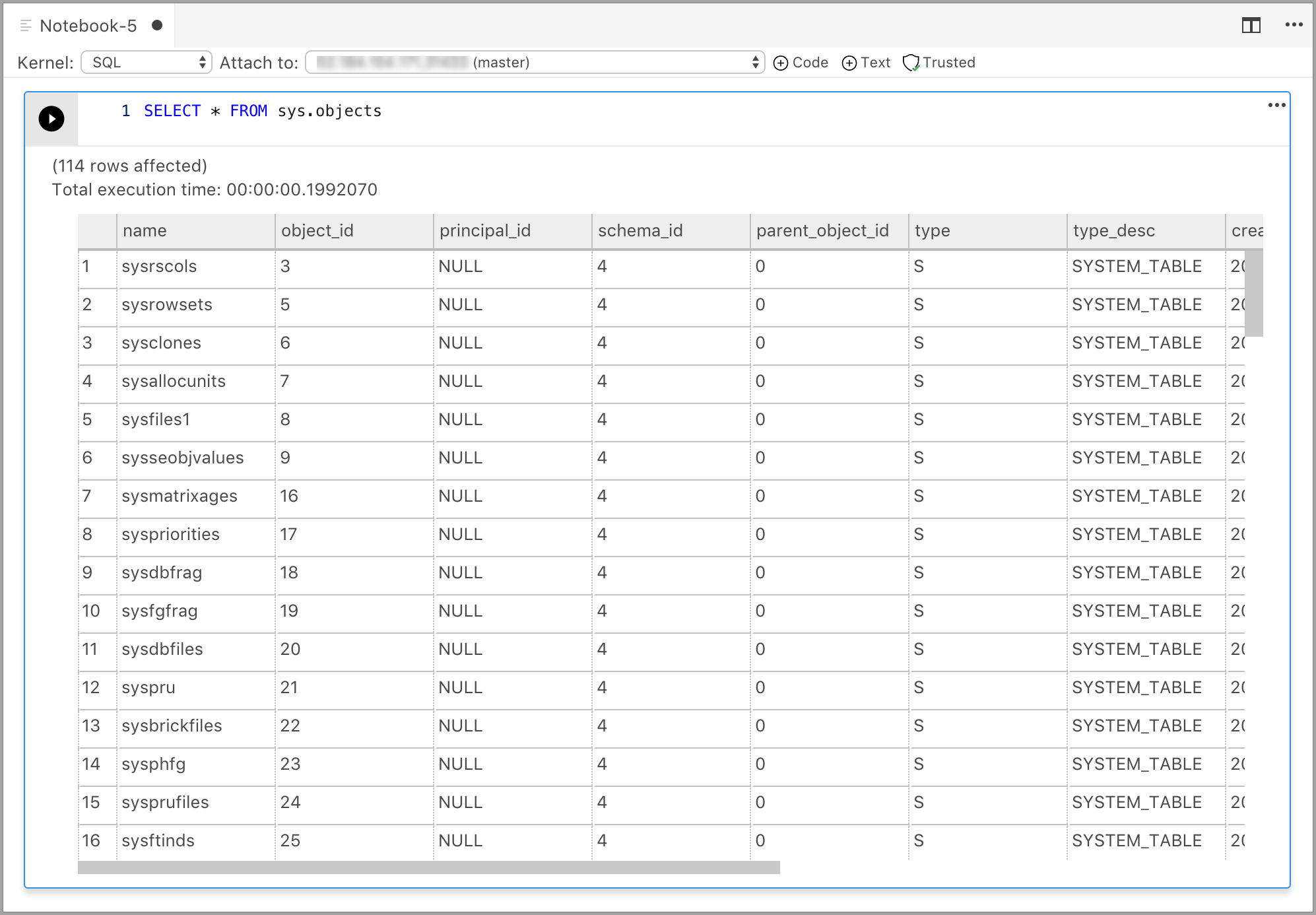Click the type_desc column header
The image size is (1316, 915).
tap(1146, 231)
